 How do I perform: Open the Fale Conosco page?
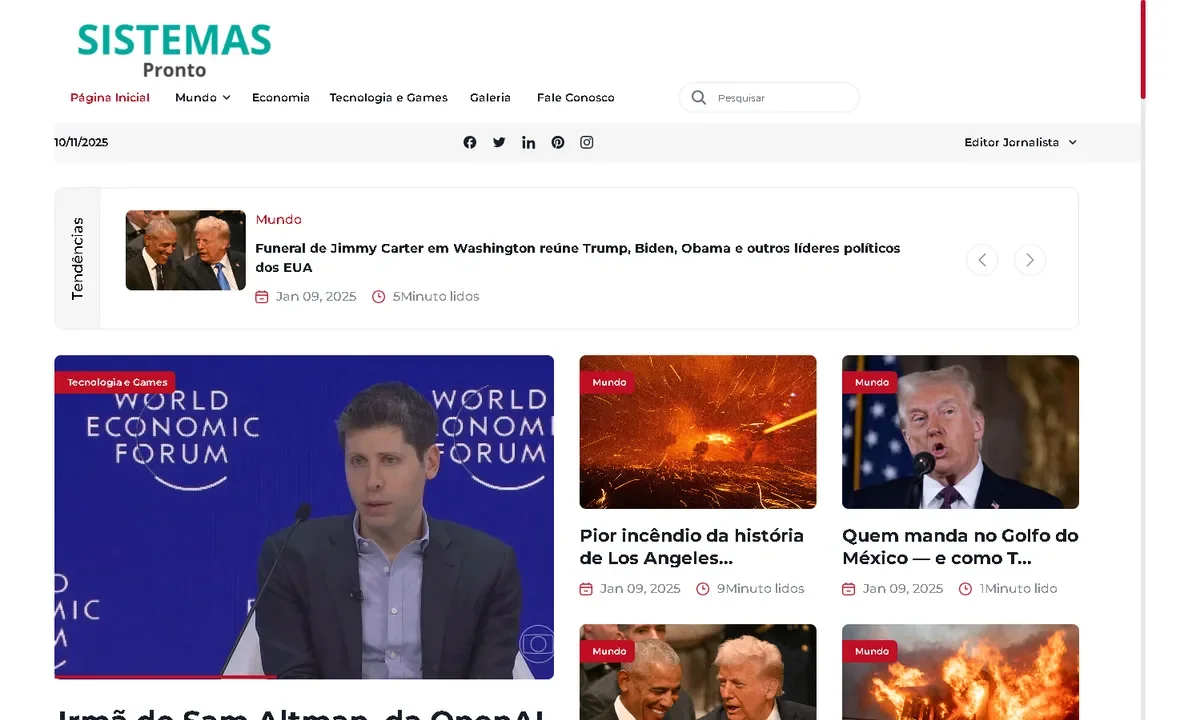click(575, 97)
